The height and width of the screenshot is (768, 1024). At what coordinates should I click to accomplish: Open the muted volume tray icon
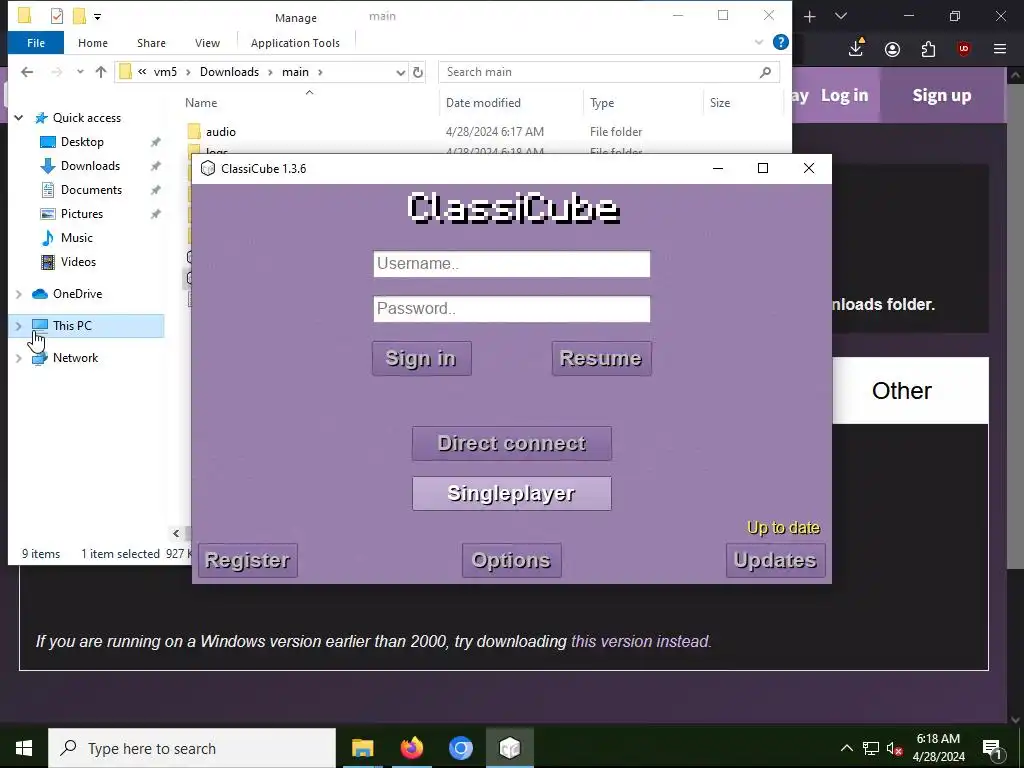[895, 748]
